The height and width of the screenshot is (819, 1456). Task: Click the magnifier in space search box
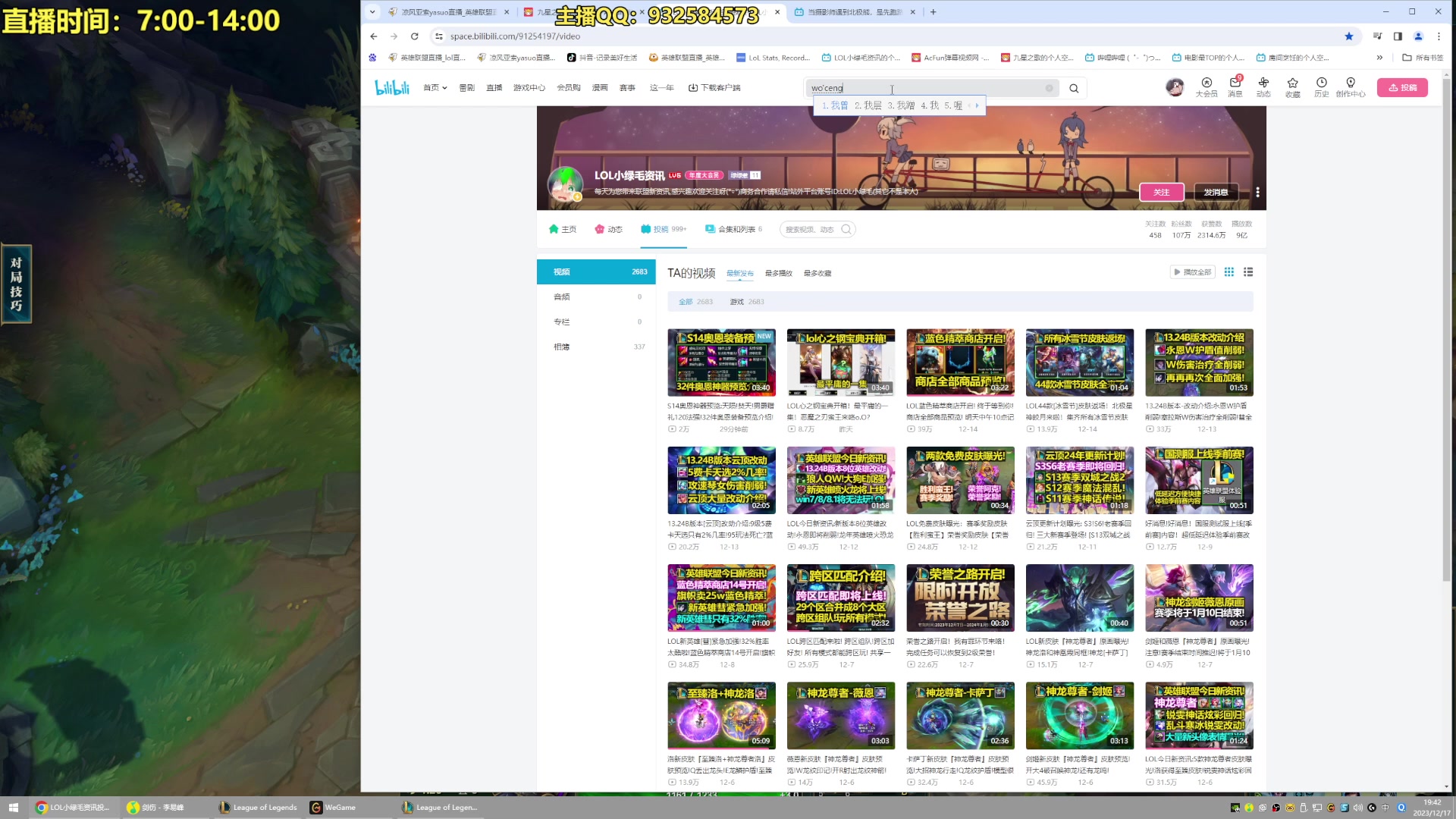click(846, 229)
